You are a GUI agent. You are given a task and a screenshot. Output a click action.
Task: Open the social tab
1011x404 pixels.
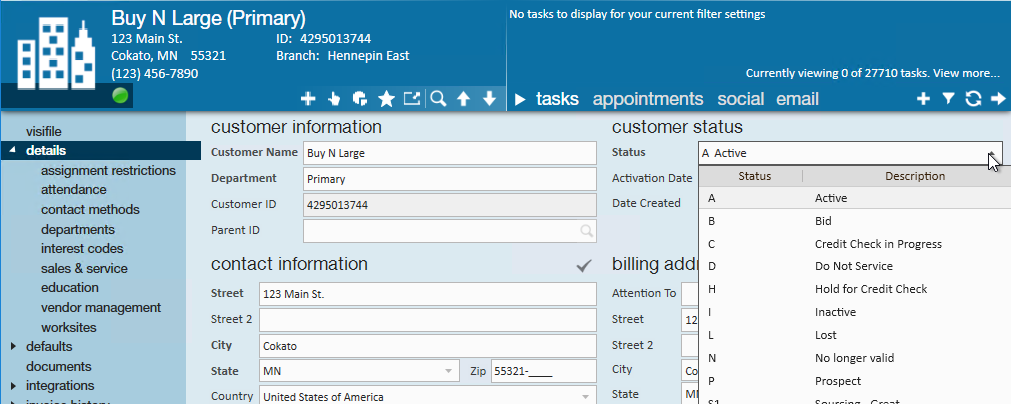click(x=740, y=99)
